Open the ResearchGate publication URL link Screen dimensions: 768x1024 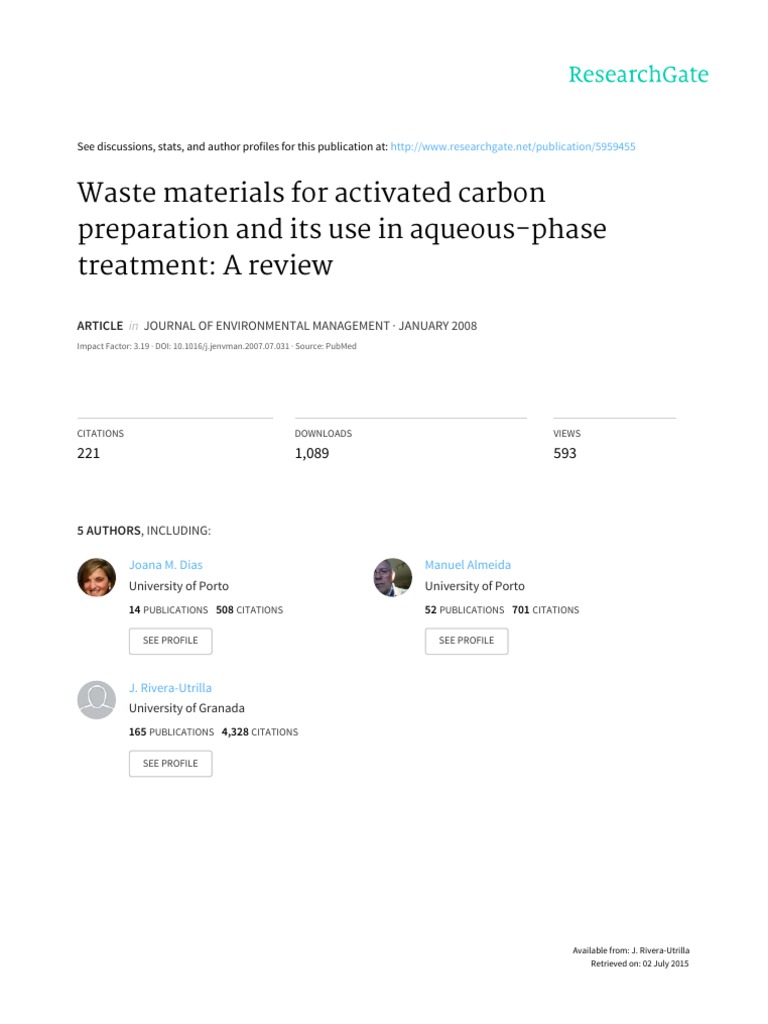[513, 147]
